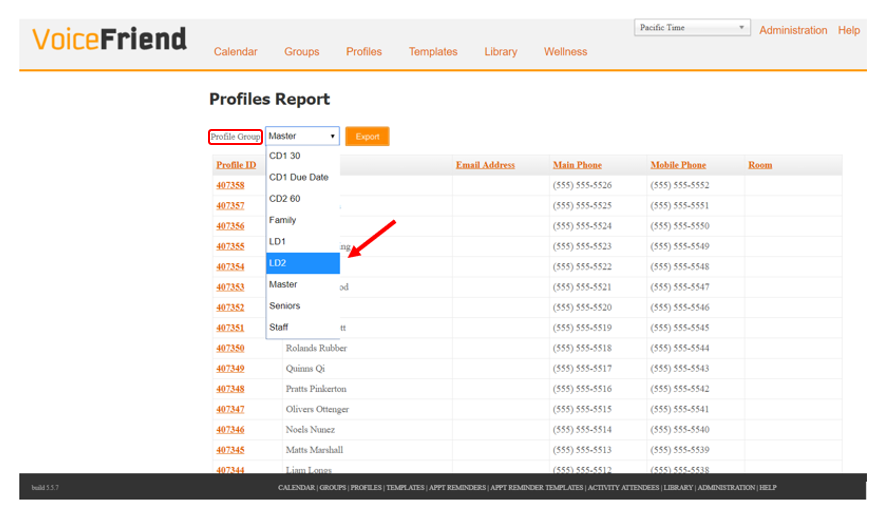
Task: Sort by the Email Address column header
Action: [x=485, y=165]
